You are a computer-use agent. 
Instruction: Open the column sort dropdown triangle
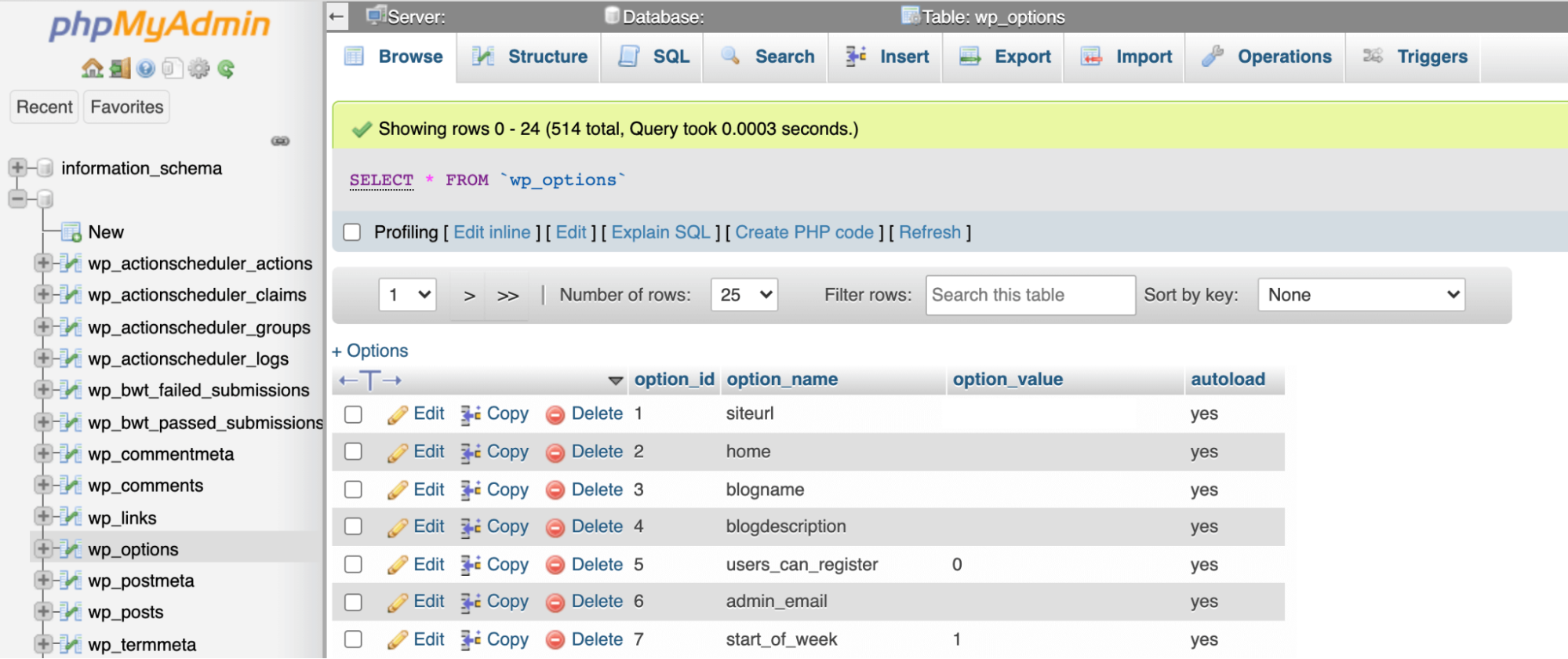click(616, 381)
